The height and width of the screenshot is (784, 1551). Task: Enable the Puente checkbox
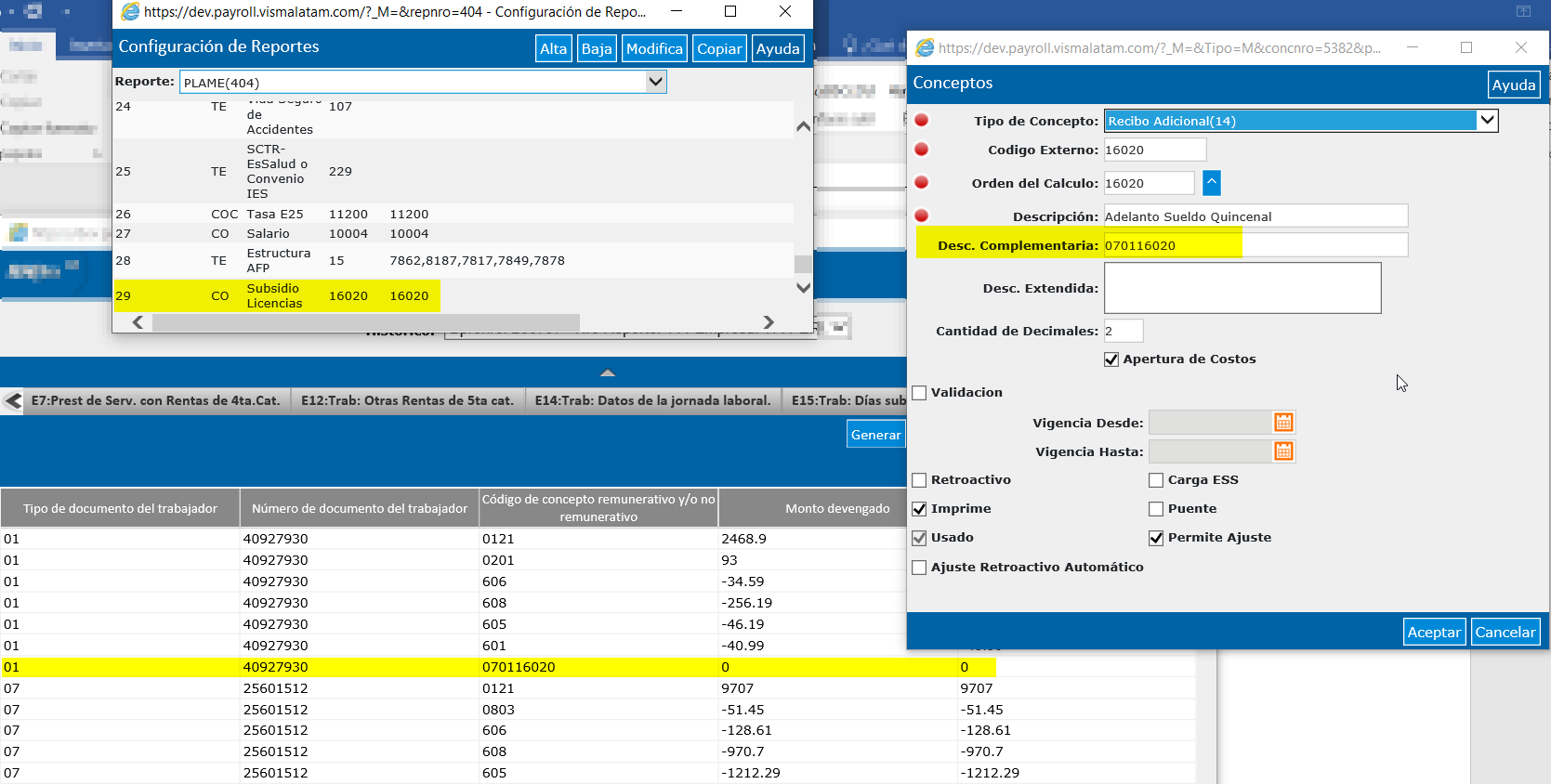tap(1156, 509)
